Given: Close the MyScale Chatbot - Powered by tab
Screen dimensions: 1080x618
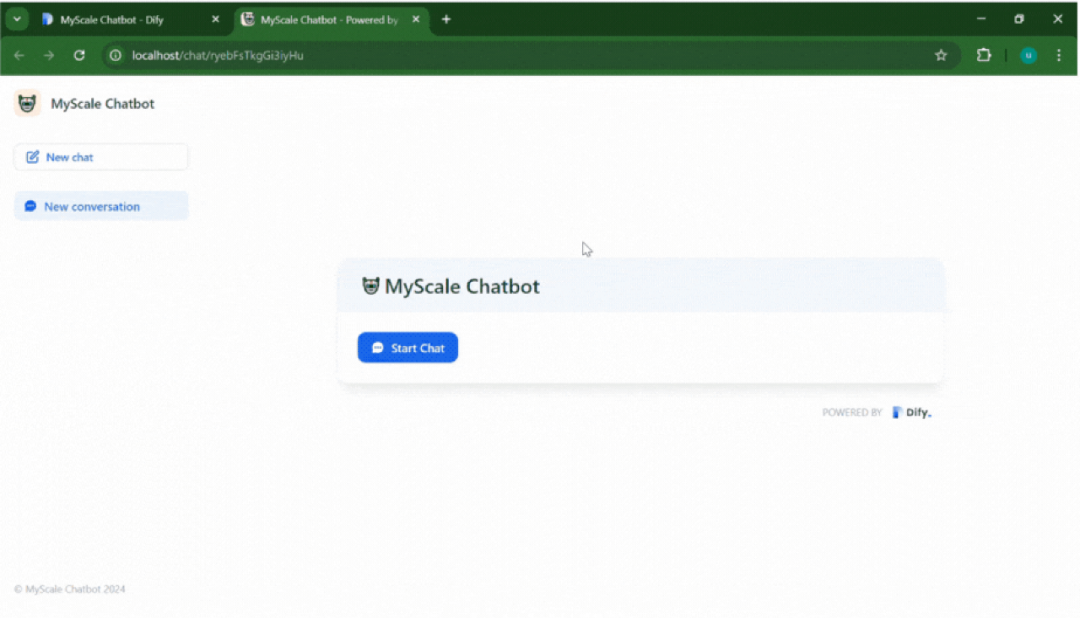Looking at the screenshot, I should [416, 19].
